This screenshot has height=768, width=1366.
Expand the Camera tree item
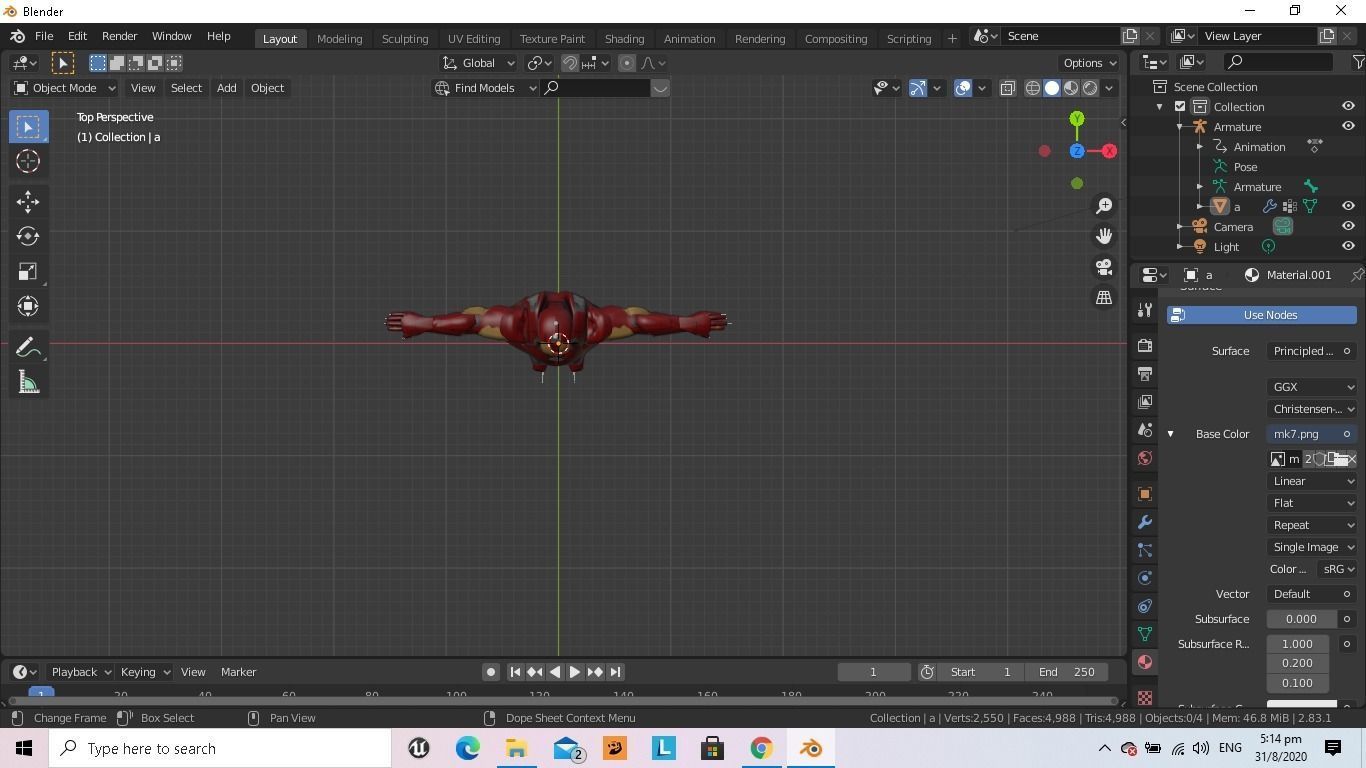point(1180,227)
